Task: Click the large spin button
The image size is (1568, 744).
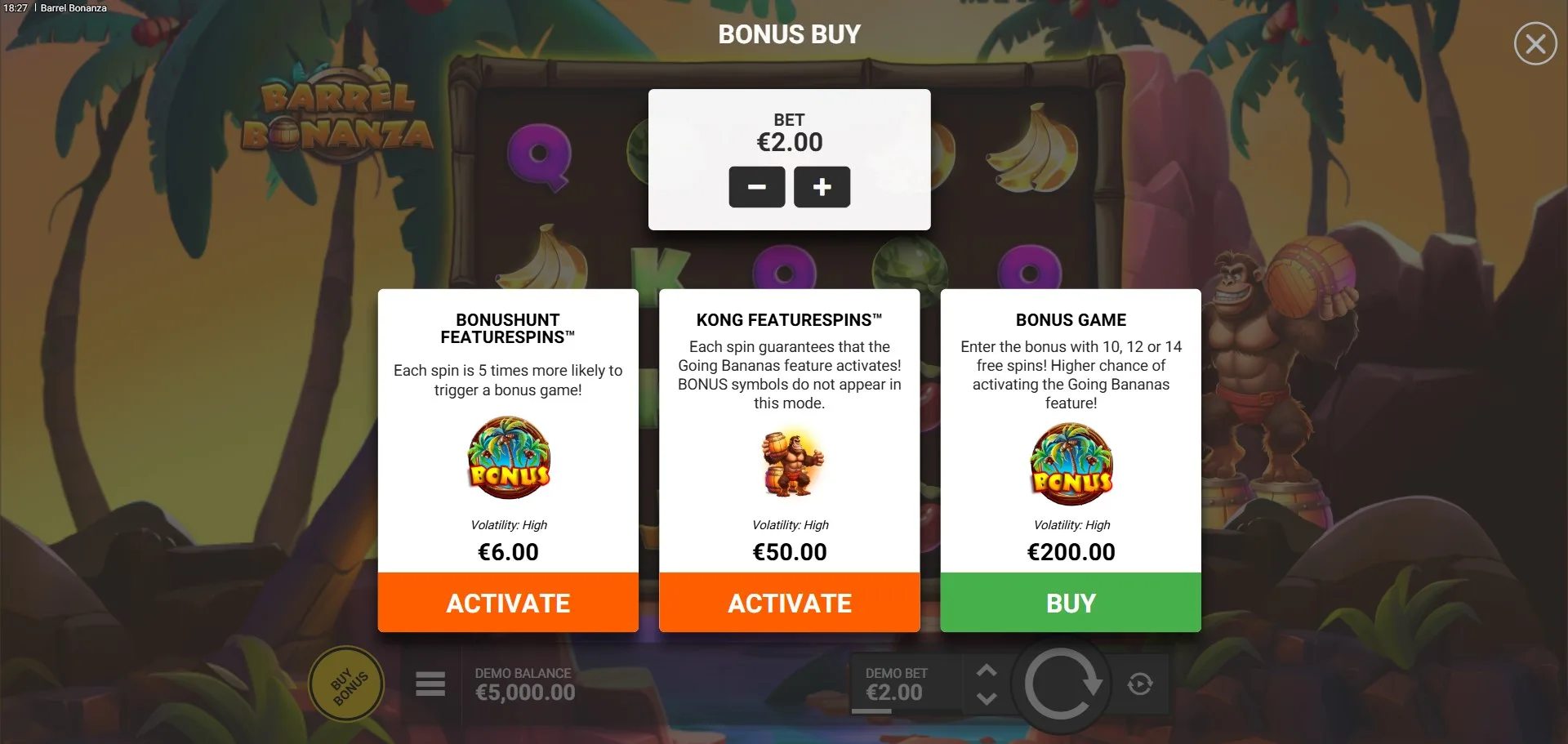Action: [1062, 684]
